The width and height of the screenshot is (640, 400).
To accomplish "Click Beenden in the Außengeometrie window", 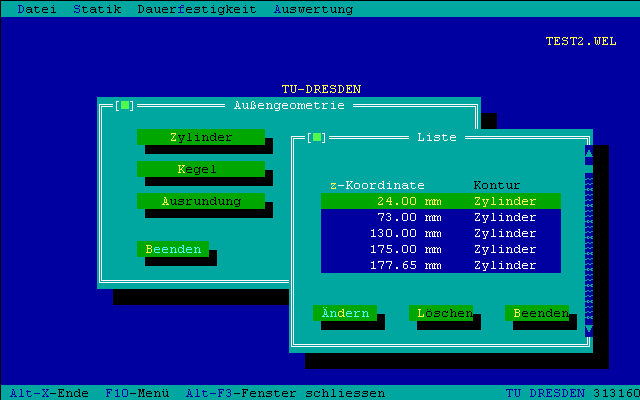I will tap(173, 249).
